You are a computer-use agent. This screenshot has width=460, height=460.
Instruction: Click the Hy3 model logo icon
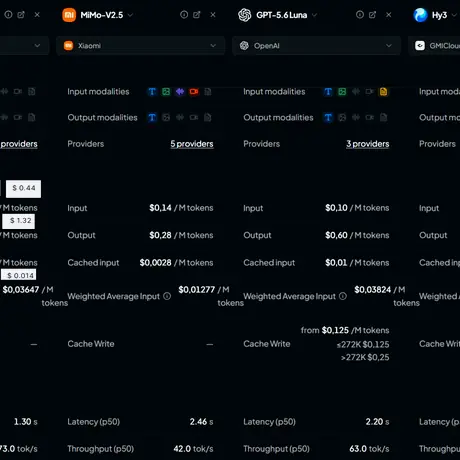point(420,15)
